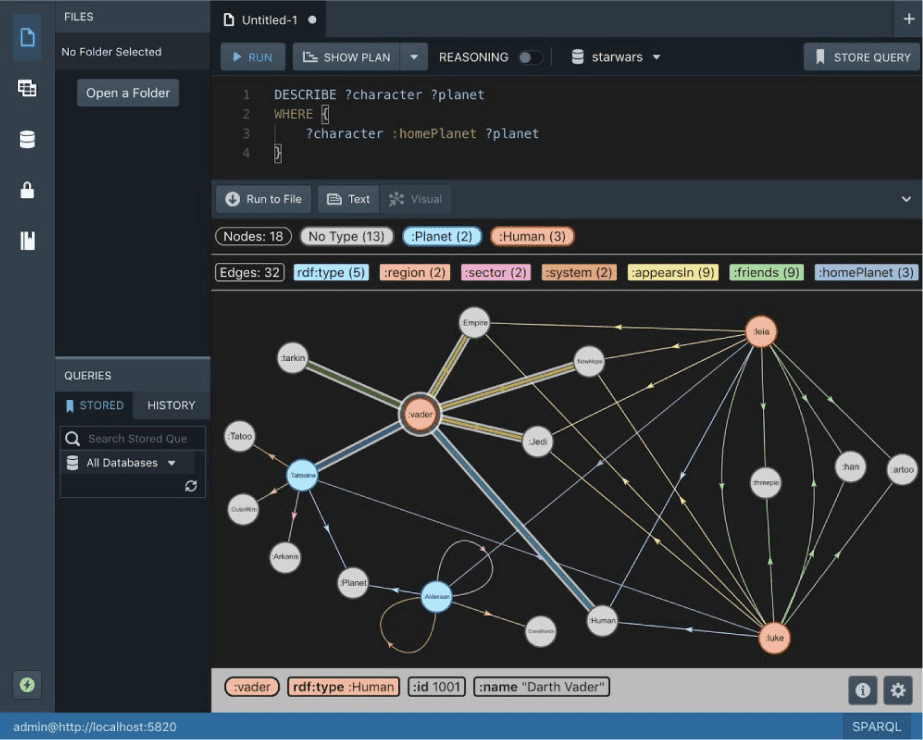Select the Models icon in the left sidebar
The height and width of the screenshot is (740, 923).
26,88
